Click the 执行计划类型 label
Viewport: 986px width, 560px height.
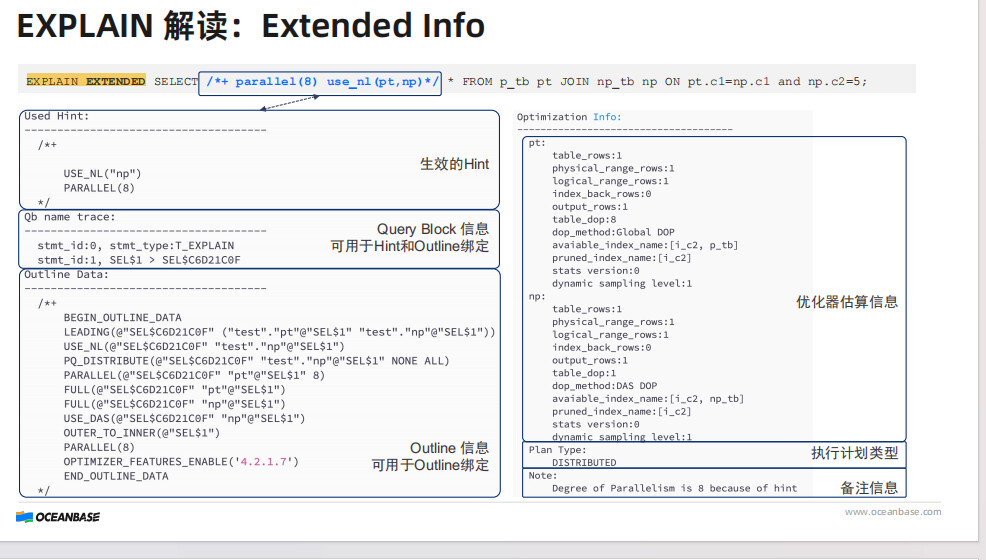(x=853, y=453)
